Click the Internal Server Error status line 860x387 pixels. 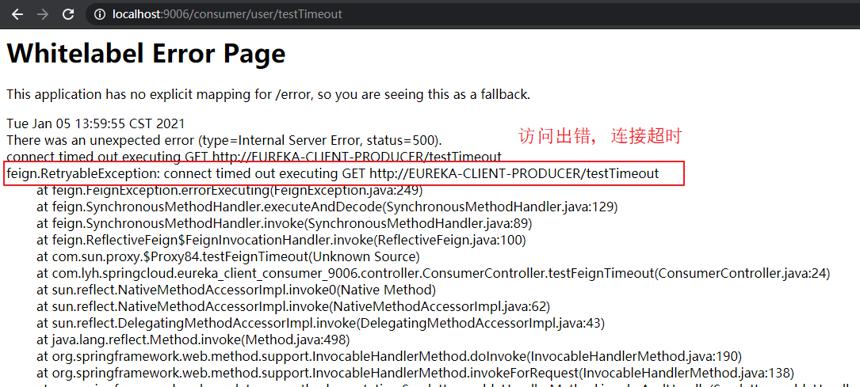pos(224,140)
